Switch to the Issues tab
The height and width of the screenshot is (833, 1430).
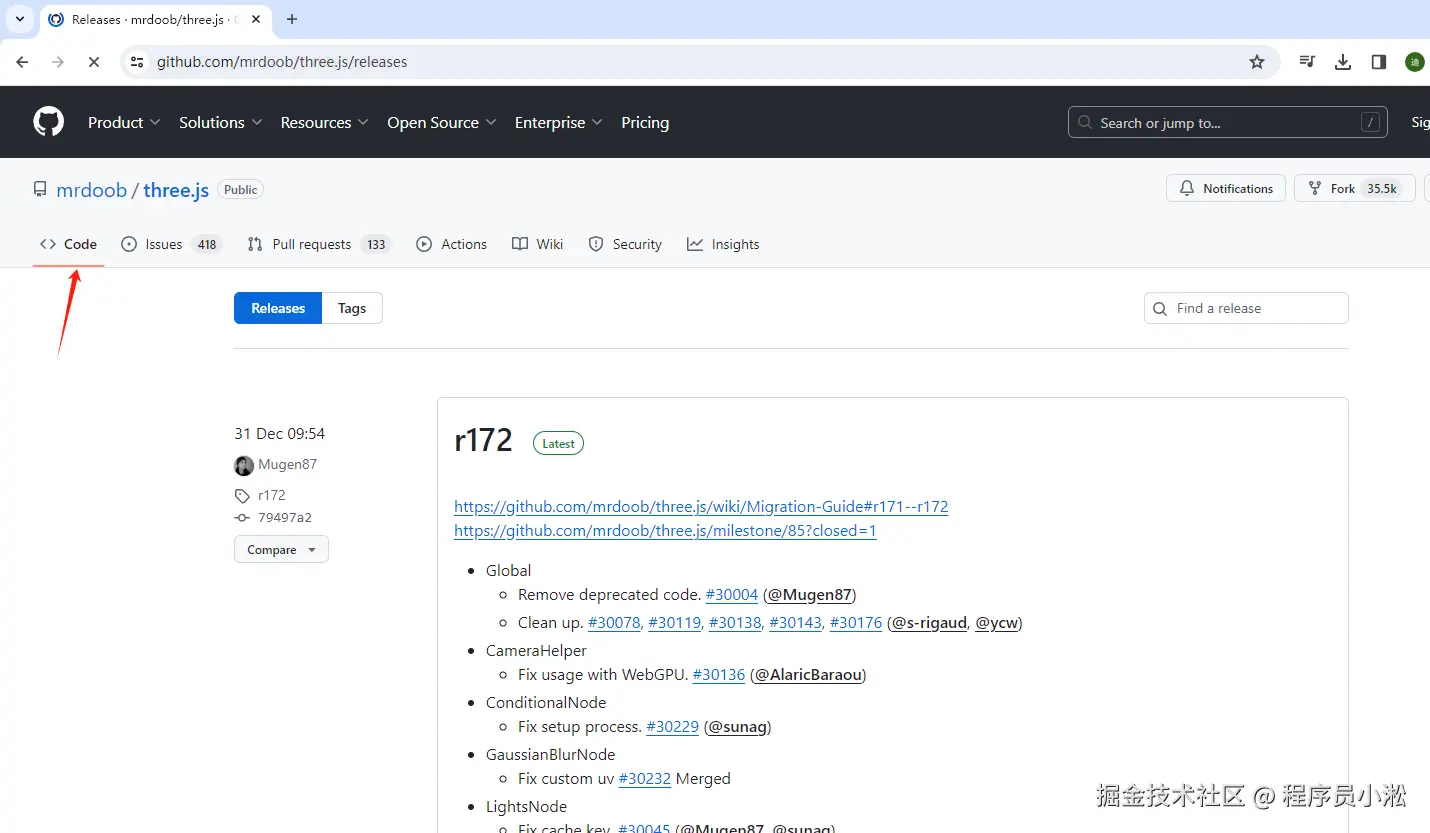170,244
